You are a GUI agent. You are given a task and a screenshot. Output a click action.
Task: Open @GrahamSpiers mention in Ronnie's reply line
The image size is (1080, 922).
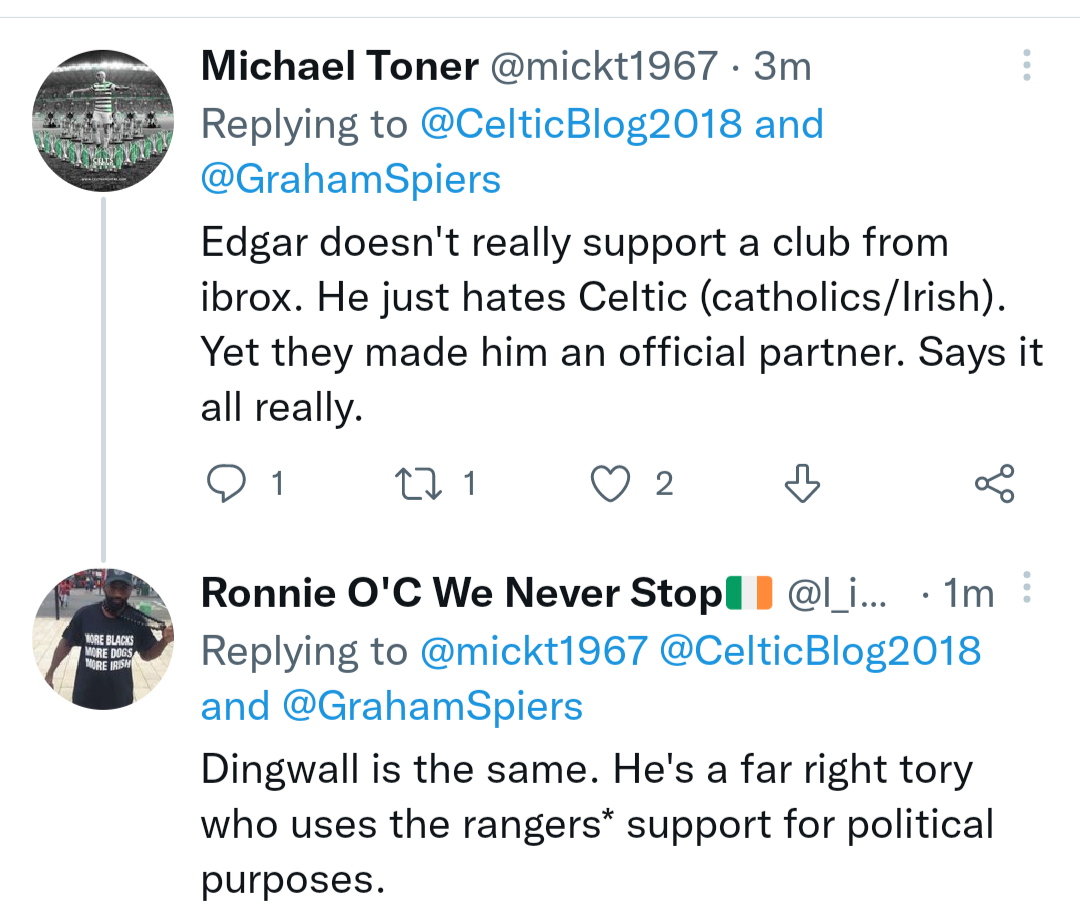[432, 707]
